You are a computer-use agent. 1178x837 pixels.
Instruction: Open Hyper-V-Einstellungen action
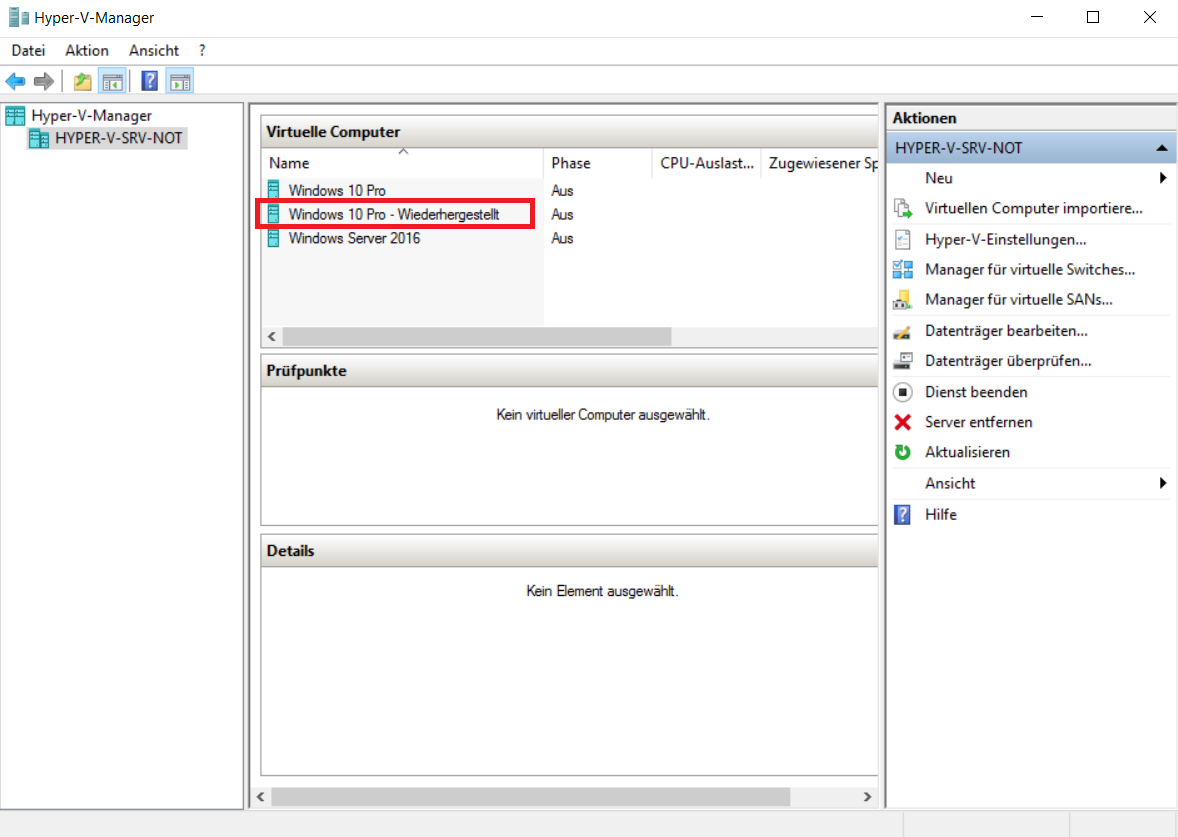click(1005, 240)
